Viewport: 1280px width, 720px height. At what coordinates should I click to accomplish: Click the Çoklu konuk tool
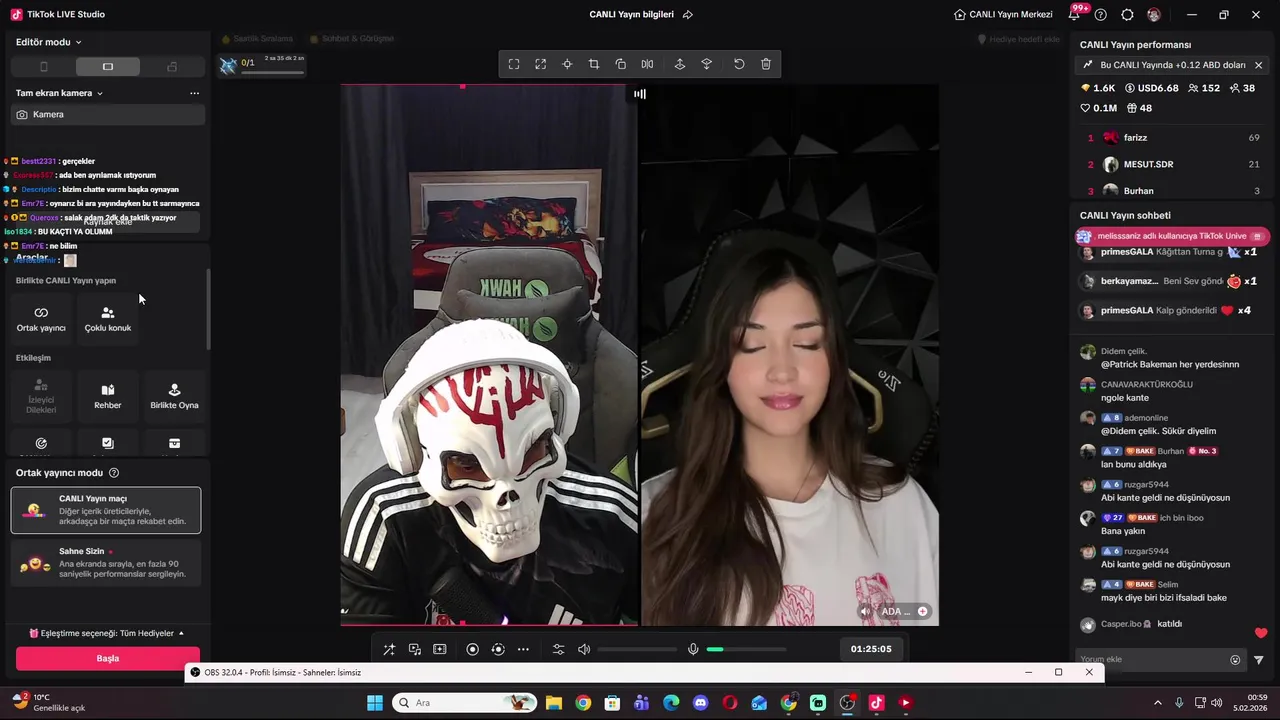(108, 319)
